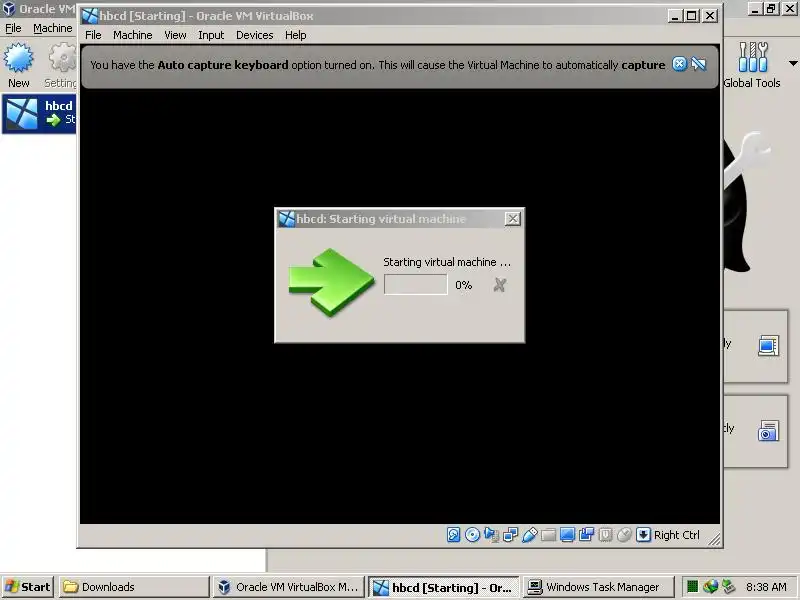Click the CPU features status icon

pos(605,534)
